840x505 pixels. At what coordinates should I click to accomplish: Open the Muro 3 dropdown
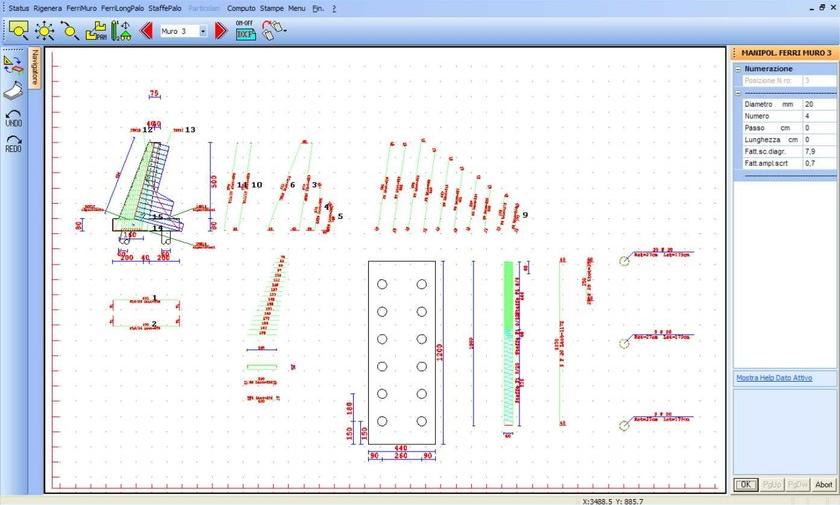pyautogui.click(x=203, y=31)
